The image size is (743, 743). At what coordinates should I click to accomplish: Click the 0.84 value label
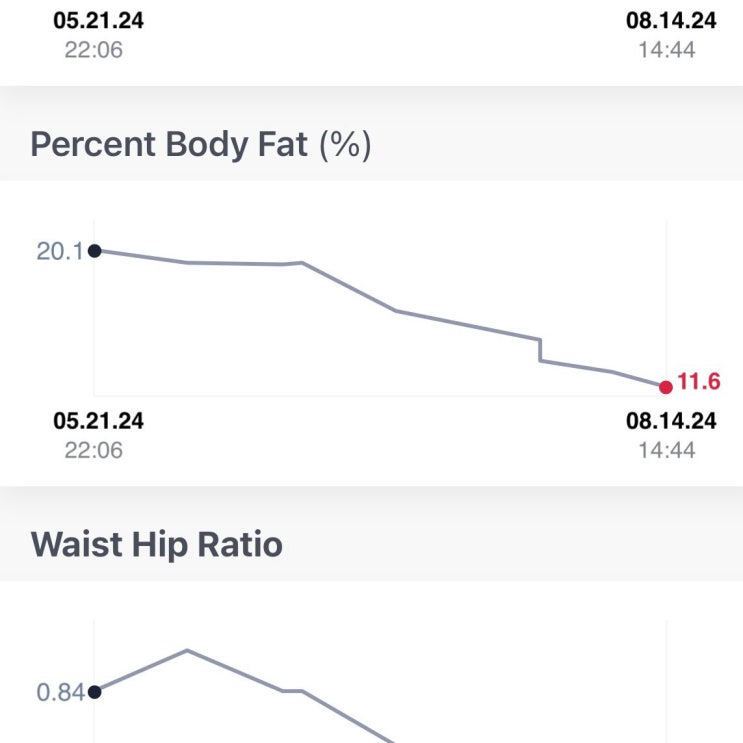[59, 692]
